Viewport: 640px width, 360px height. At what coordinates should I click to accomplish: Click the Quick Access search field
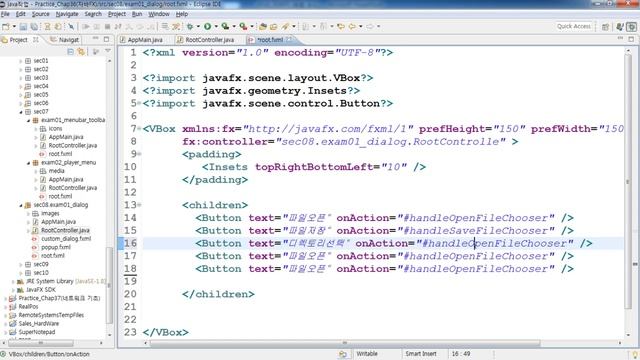(574, 26)
